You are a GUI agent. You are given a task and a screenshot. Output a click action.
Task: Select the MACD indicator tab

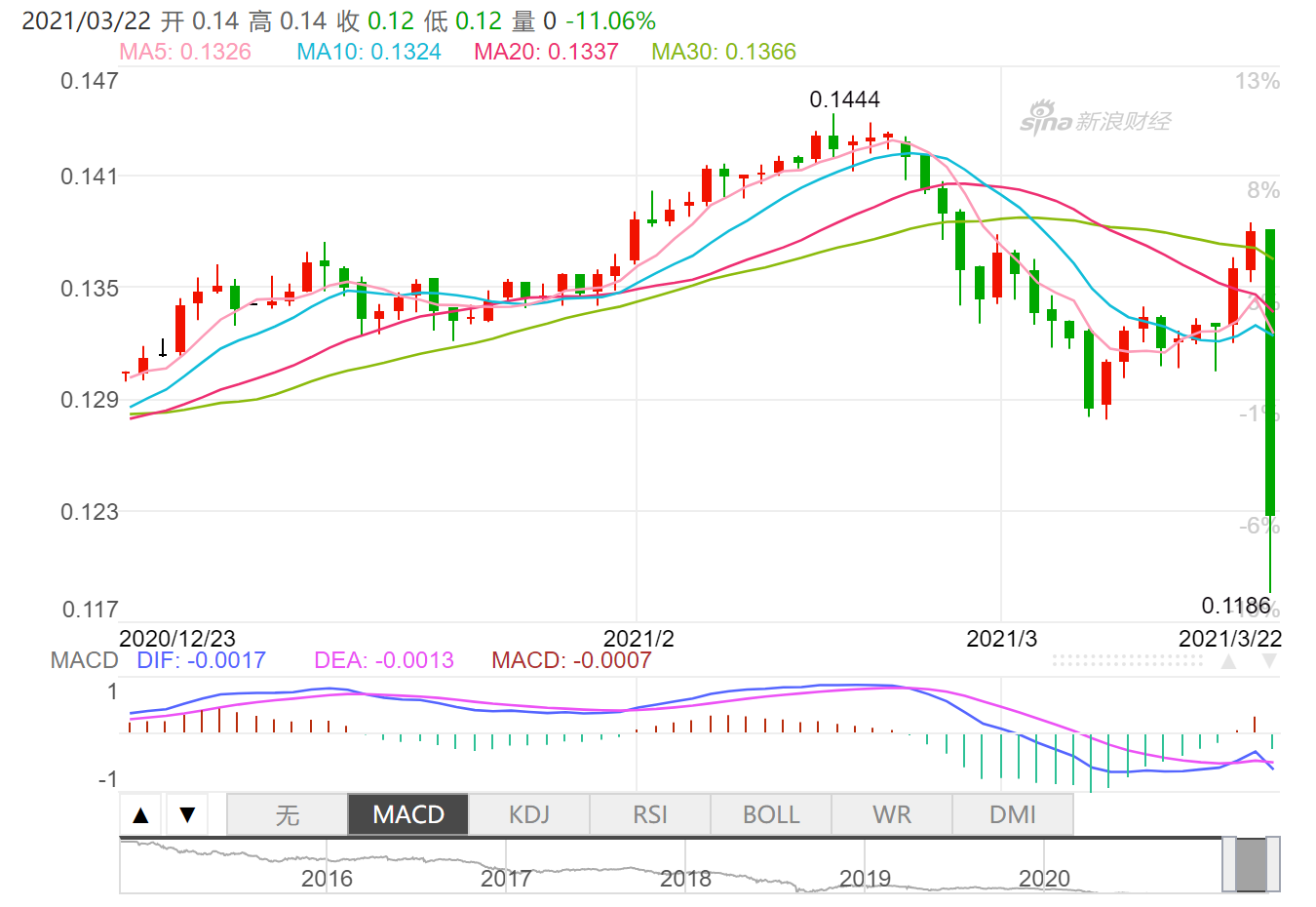point(408,814)
